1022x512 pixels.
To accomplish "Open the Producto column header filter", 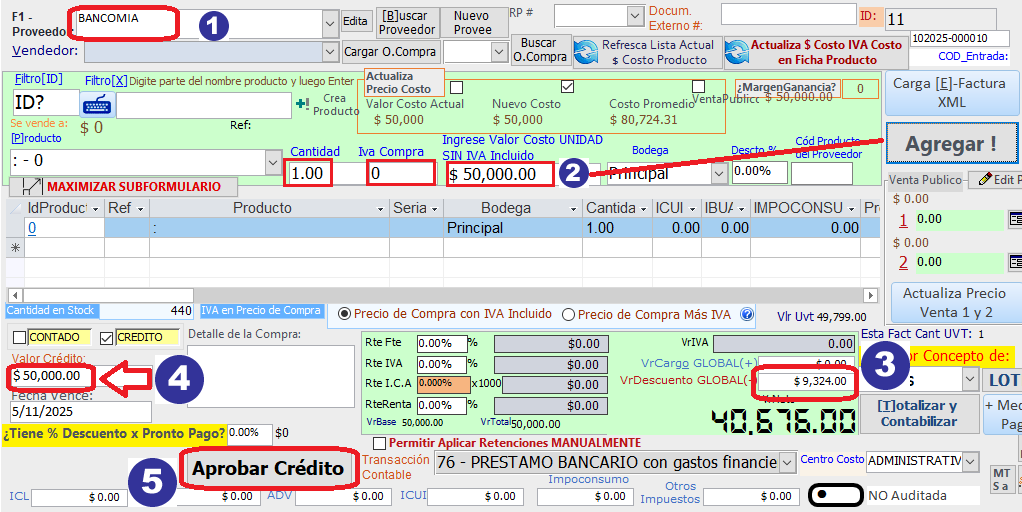I will click(380, 208).
